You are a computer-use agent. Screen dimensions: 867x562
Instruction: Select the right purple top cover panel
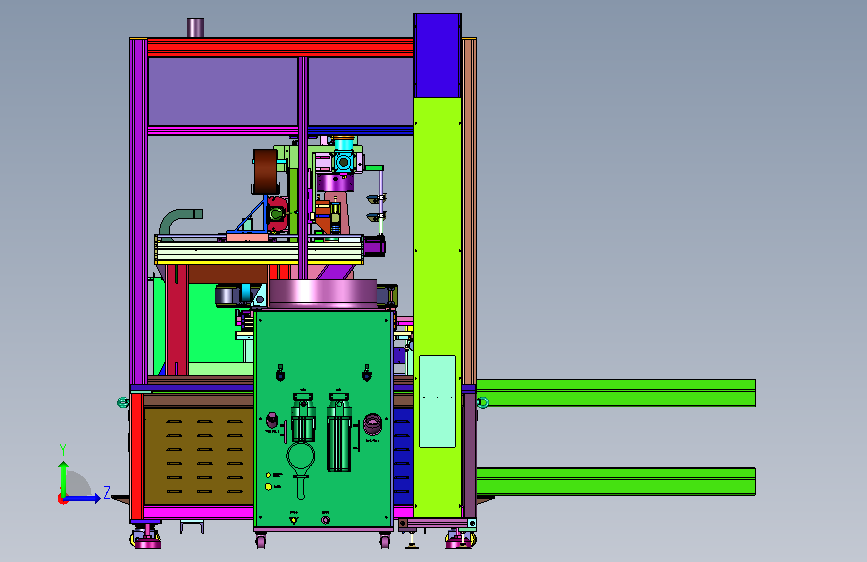361,92
